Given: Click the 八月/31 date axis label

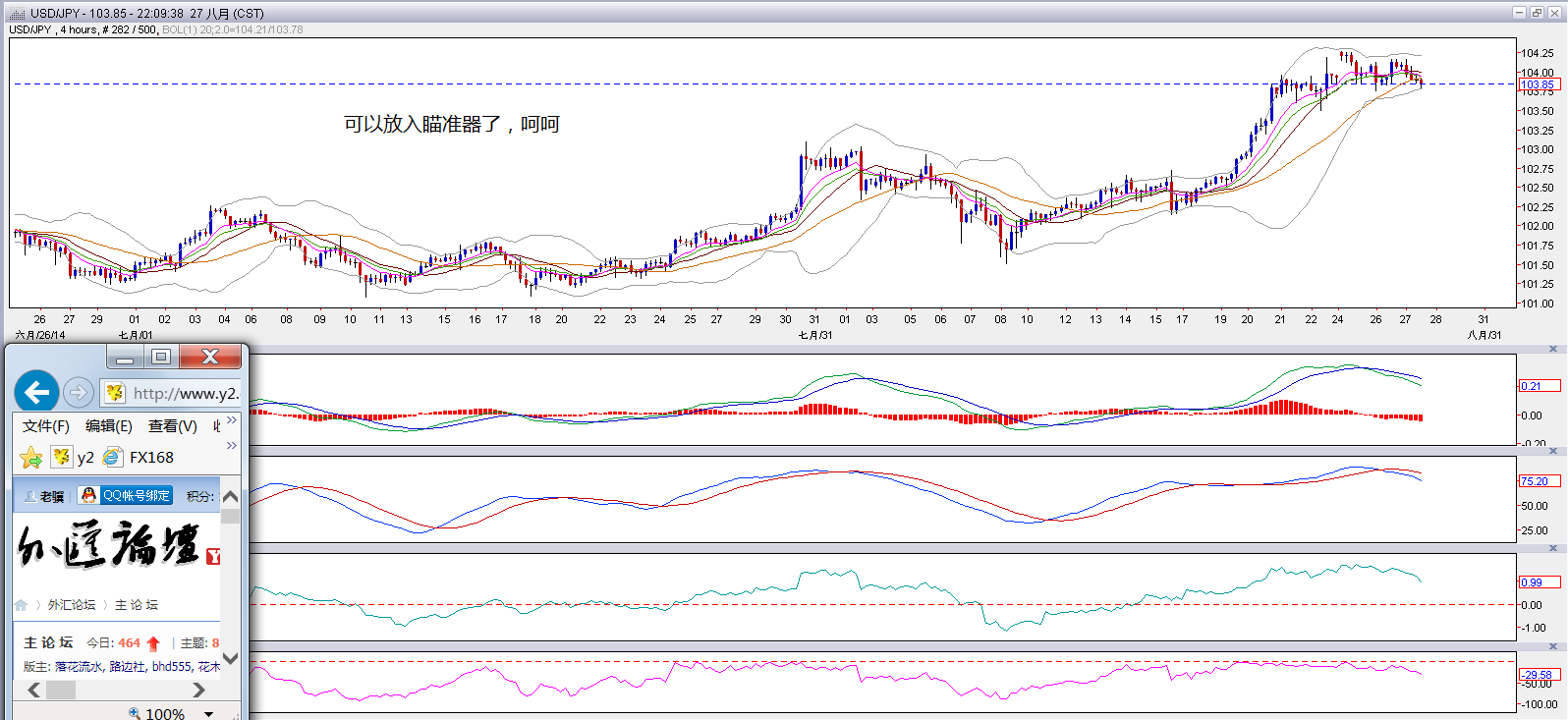Looking at the screenshot, I should click(1484, 335).
